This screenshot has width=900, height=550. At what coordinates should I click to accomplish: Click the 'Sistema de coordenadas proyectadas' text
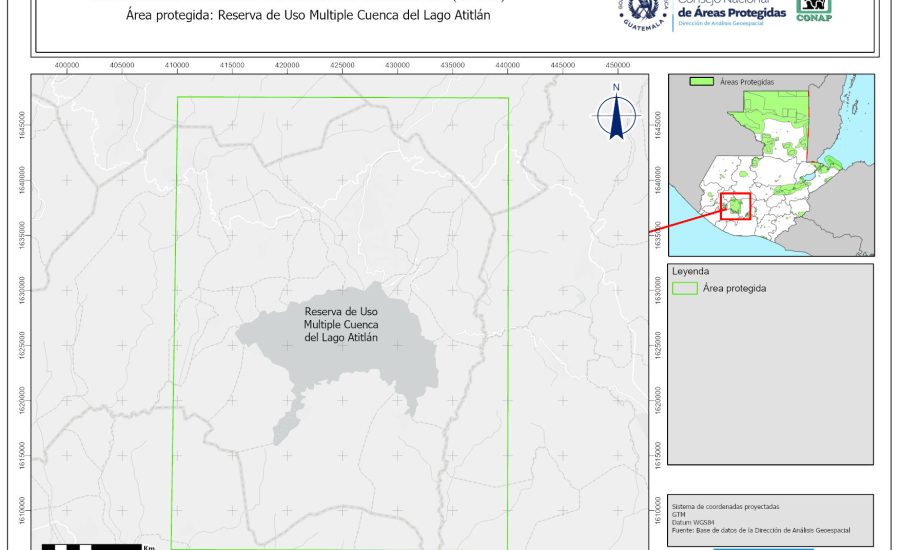tap(725, 507)
